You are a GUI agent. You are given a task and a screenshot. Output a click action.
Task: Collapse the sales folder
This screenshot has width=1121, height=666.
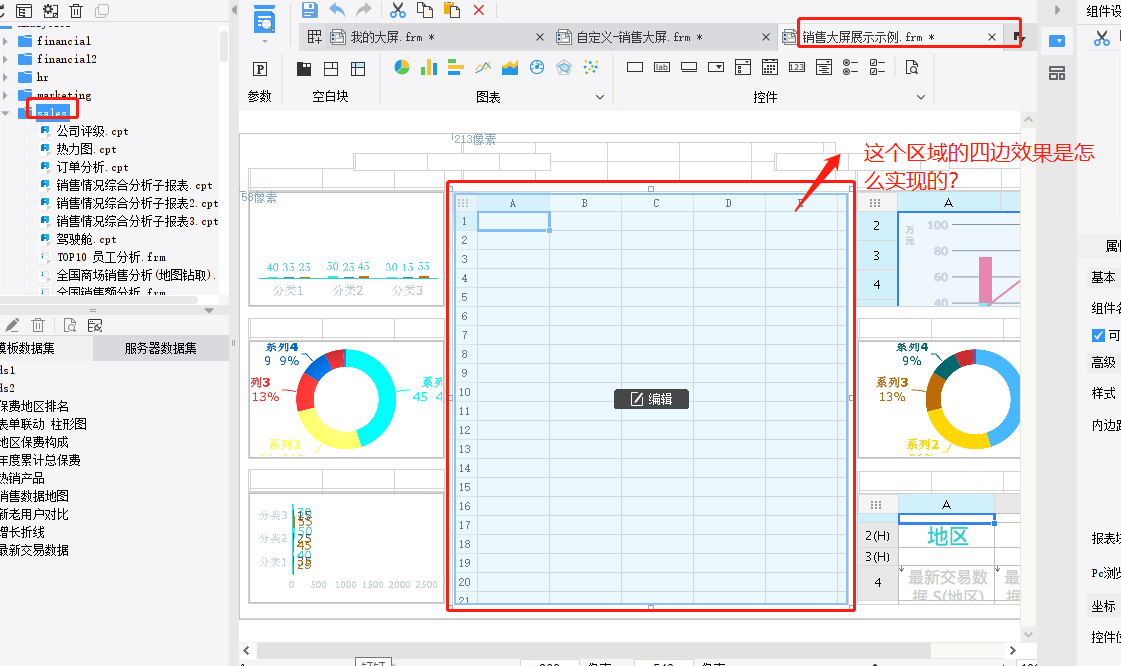pyautogui.click(x=6, y=113)
